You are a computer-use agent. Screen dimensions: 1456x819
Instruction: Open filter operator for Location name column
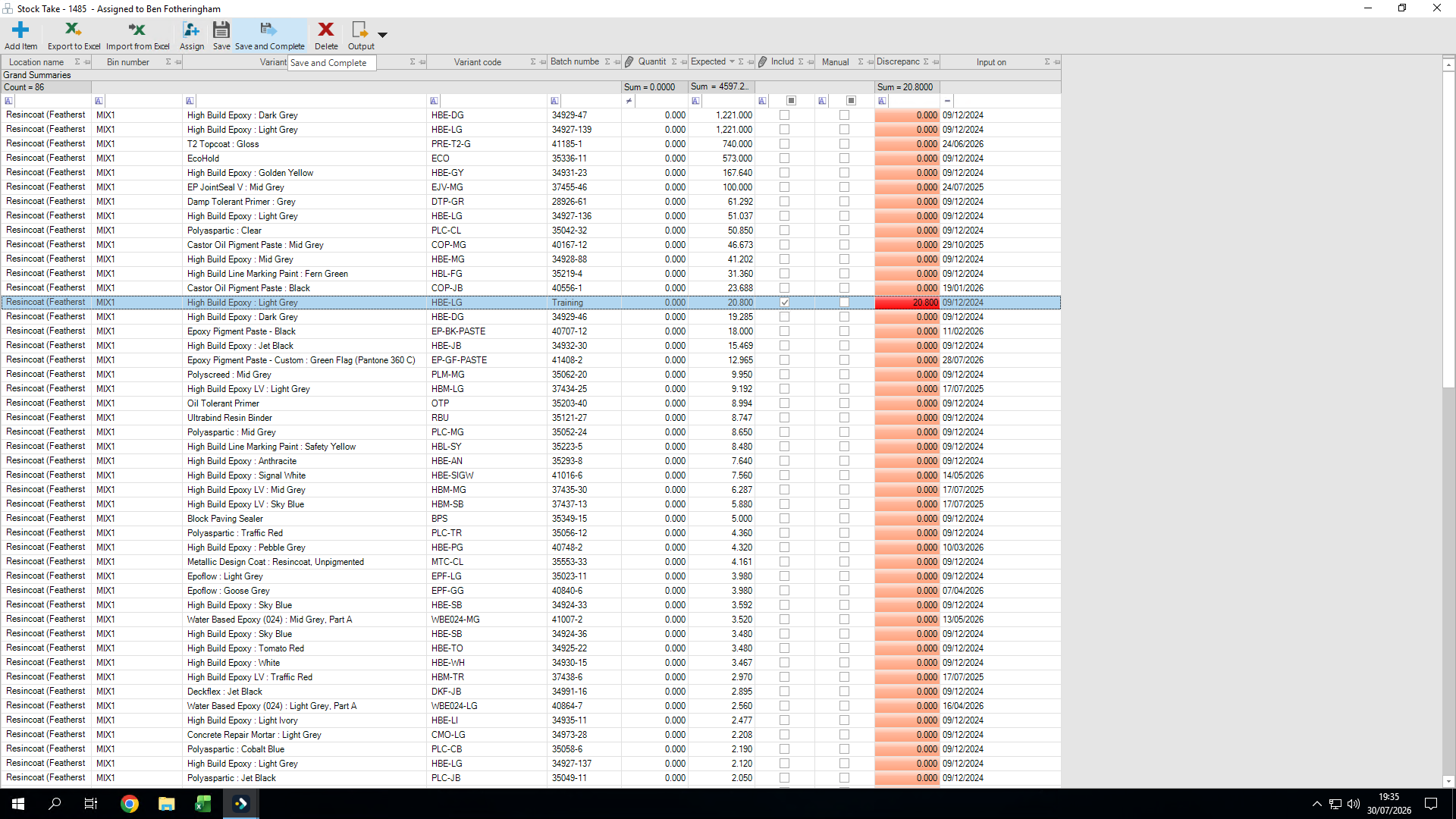point(9,101)
